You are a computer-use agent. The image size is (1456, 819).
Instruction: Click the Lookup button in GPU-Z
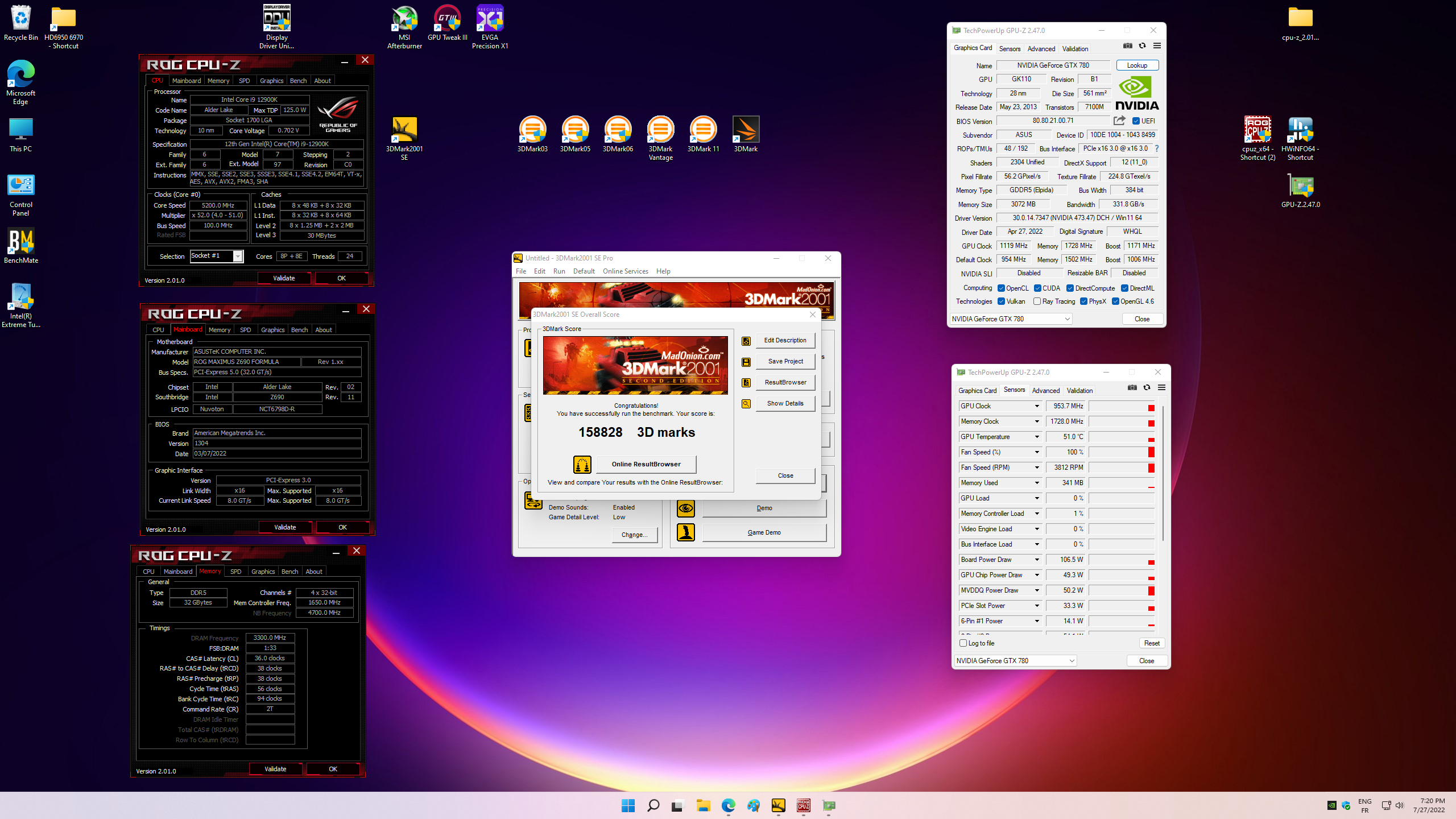(1137, 65)
